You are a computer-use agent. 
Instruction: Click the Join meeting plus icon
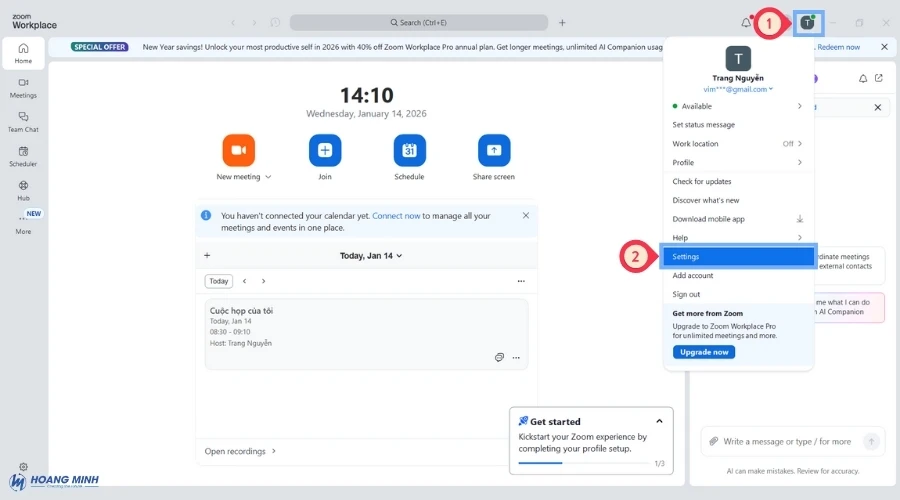tap(325, 150)
